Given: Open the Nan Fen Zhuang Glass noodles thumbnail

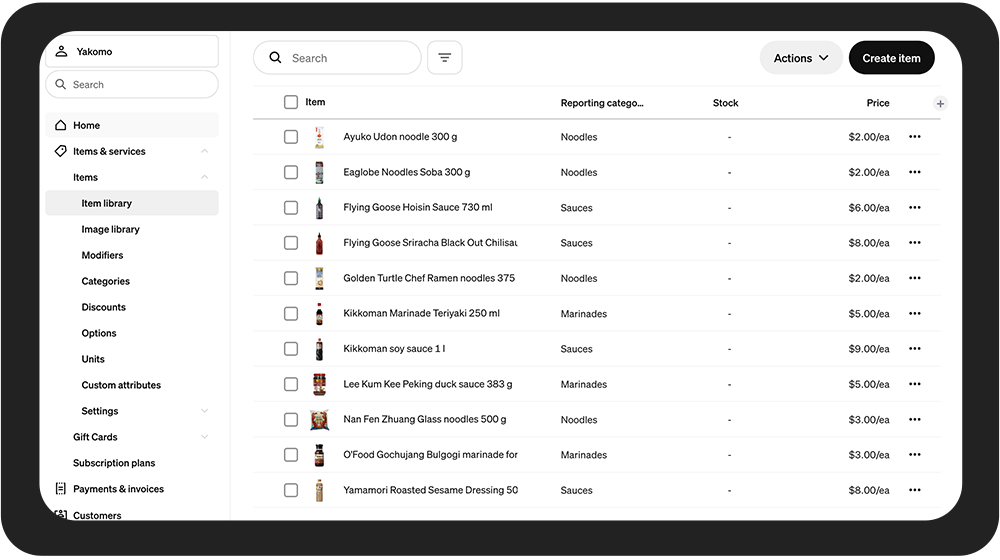Looking at the screenshot, I should [x=320, y=420].
